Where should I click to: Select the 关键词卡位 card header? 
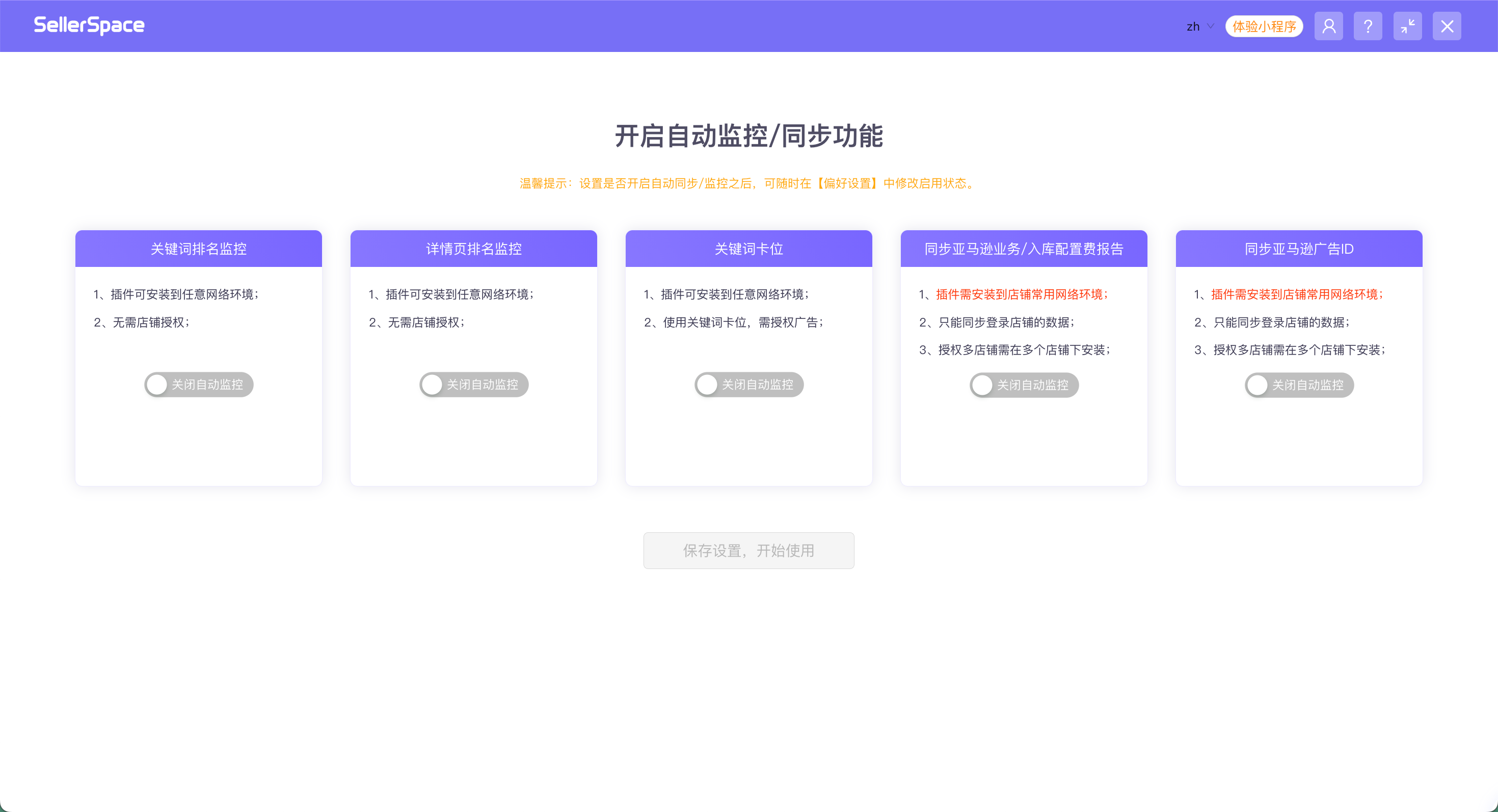(748, 249)
